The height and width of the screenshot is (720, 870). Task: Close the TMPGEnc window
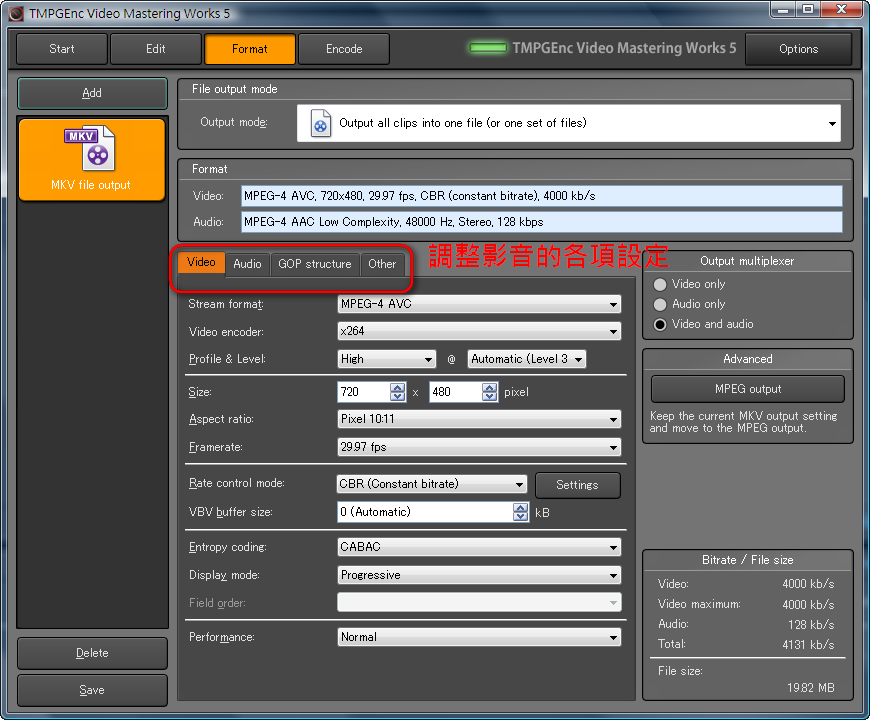click(841, 9)
